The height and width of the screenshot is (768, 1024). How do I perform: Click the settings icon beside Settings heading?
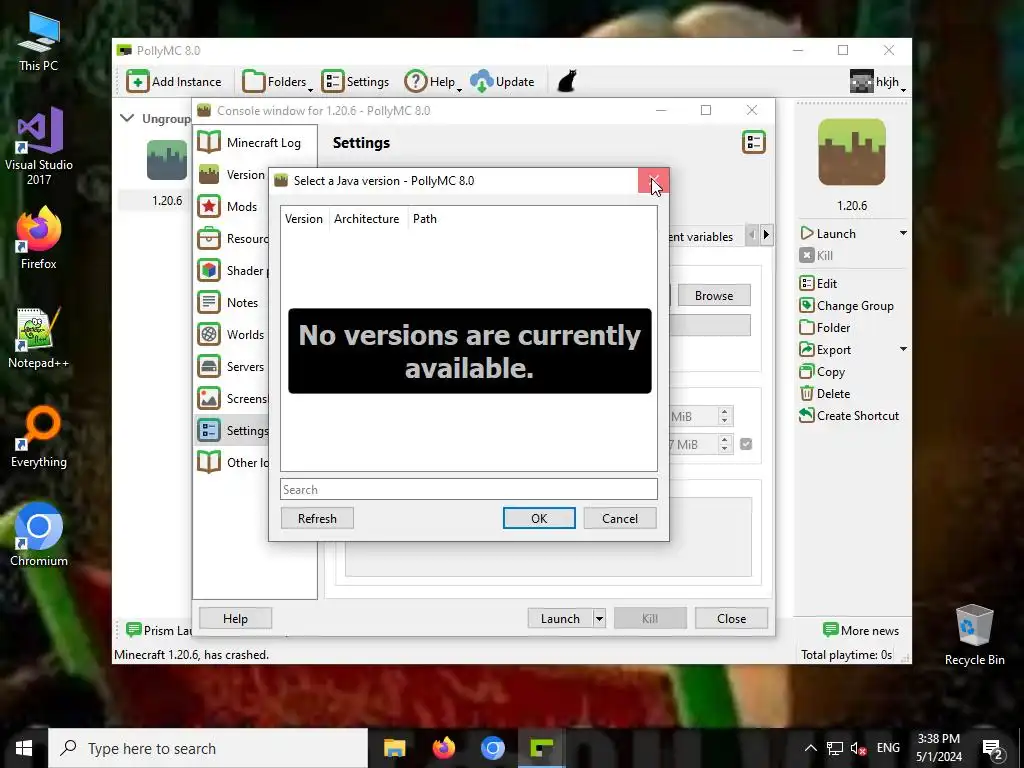[x=754, y=142]
